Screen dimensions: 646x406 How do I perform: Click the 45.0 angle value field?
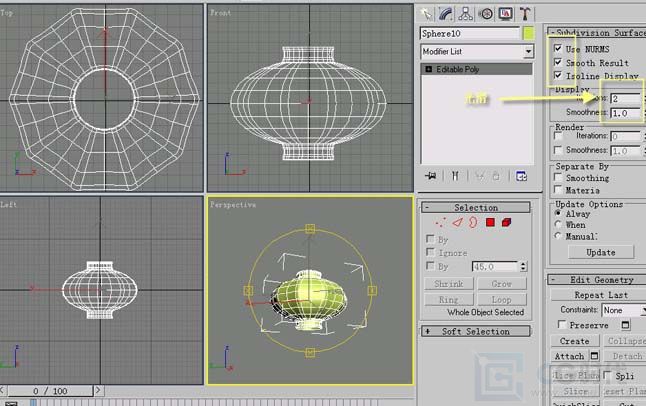pyautogui.click(x=494, y=267)
